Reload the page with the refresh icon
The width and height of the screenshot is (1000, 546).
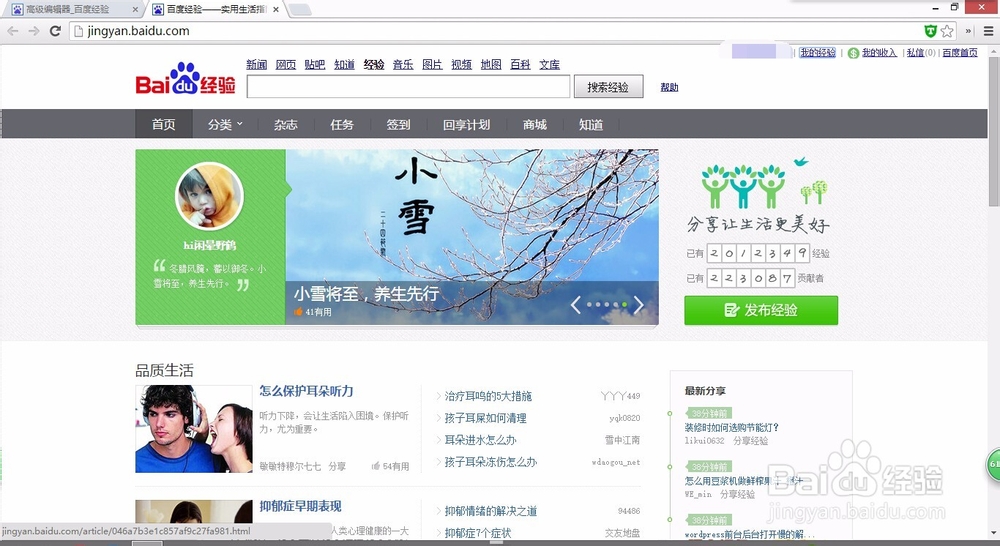pyautogui.click(x=55, y=31)
